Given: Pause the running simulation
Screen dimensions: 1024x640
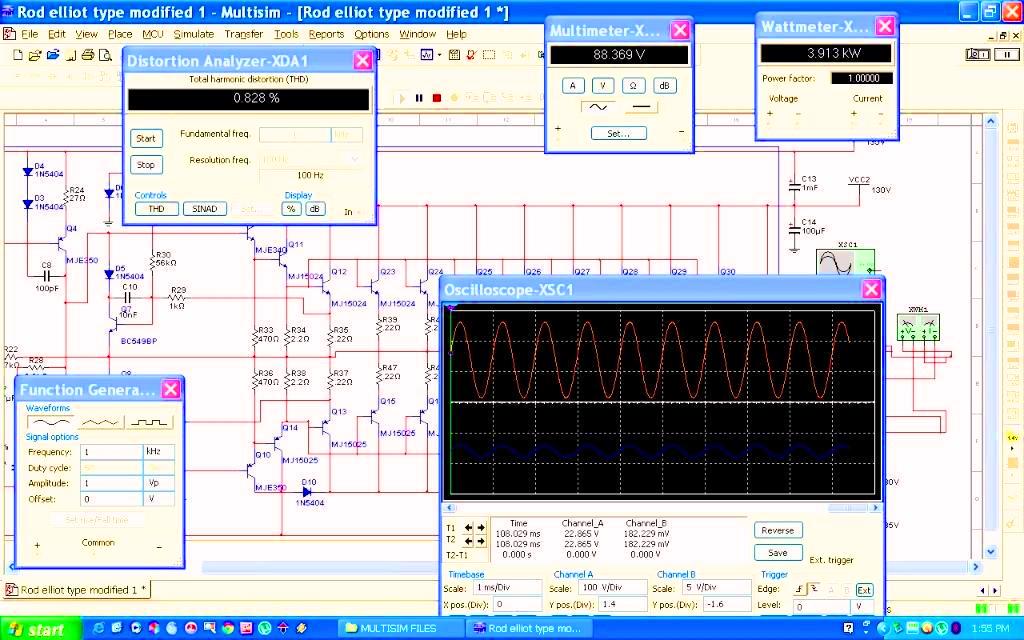Looking at the screenshot, I should click(x=419, y=98).
